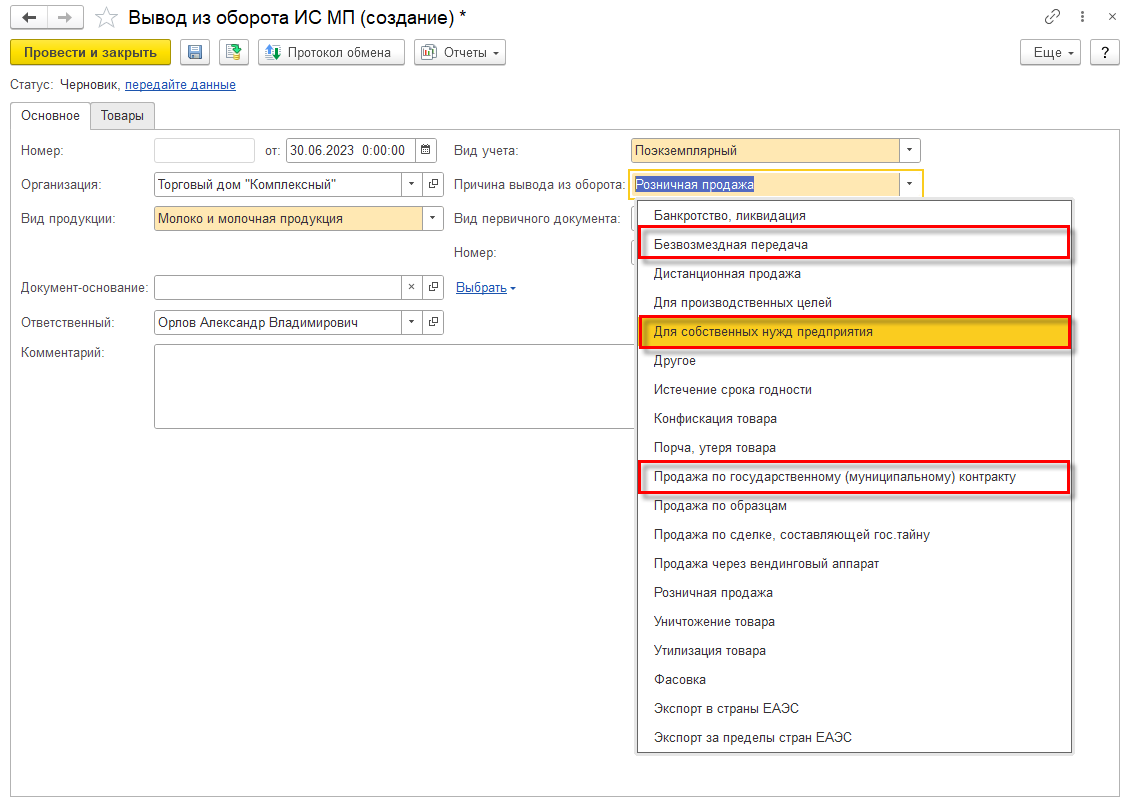Click the 'передайте данные' link
This screenshot has height=809, width=1139.
coord(180,85)
